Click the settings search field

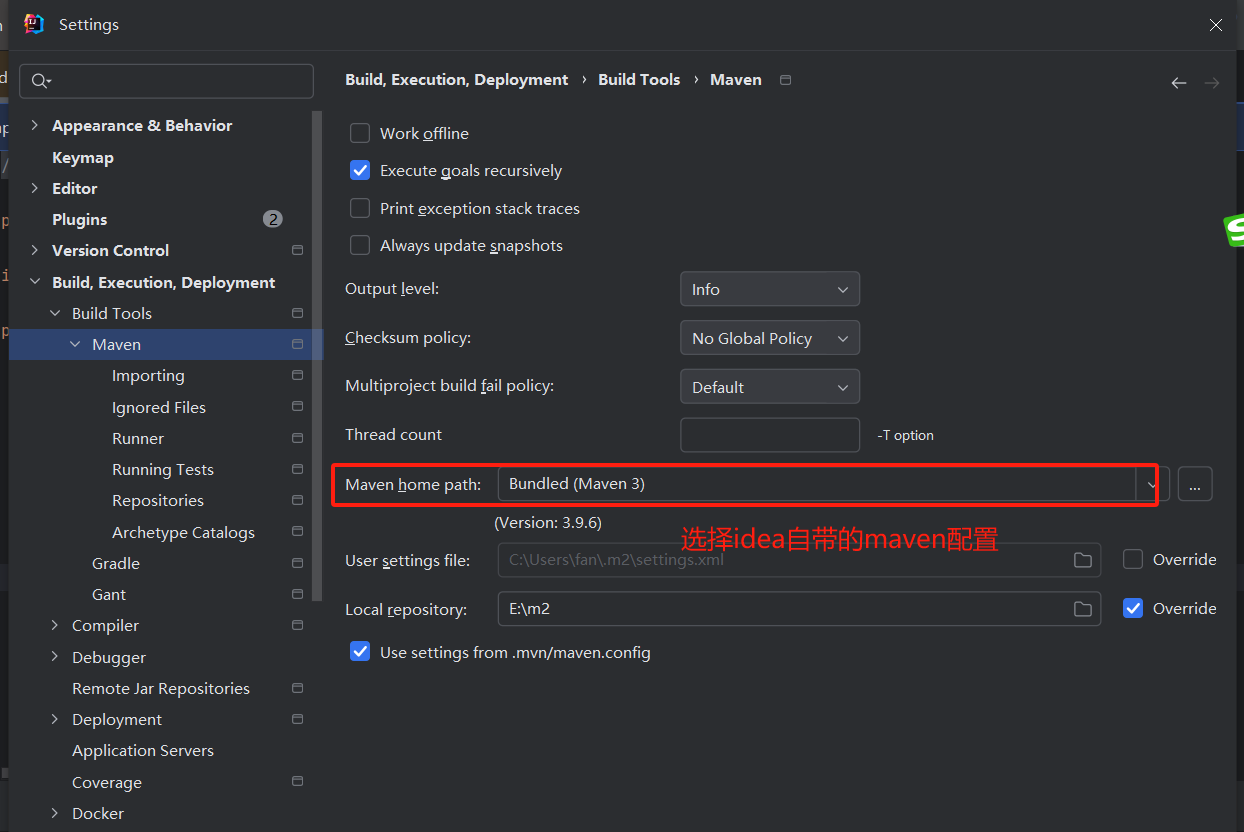pos(167,82)
